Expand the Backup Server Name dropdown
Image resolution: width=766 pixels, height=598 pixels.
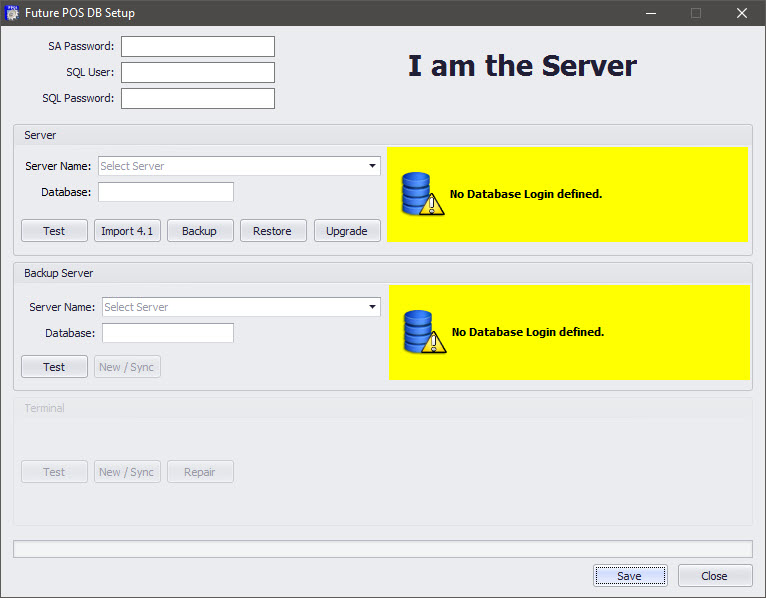(372, 307)
